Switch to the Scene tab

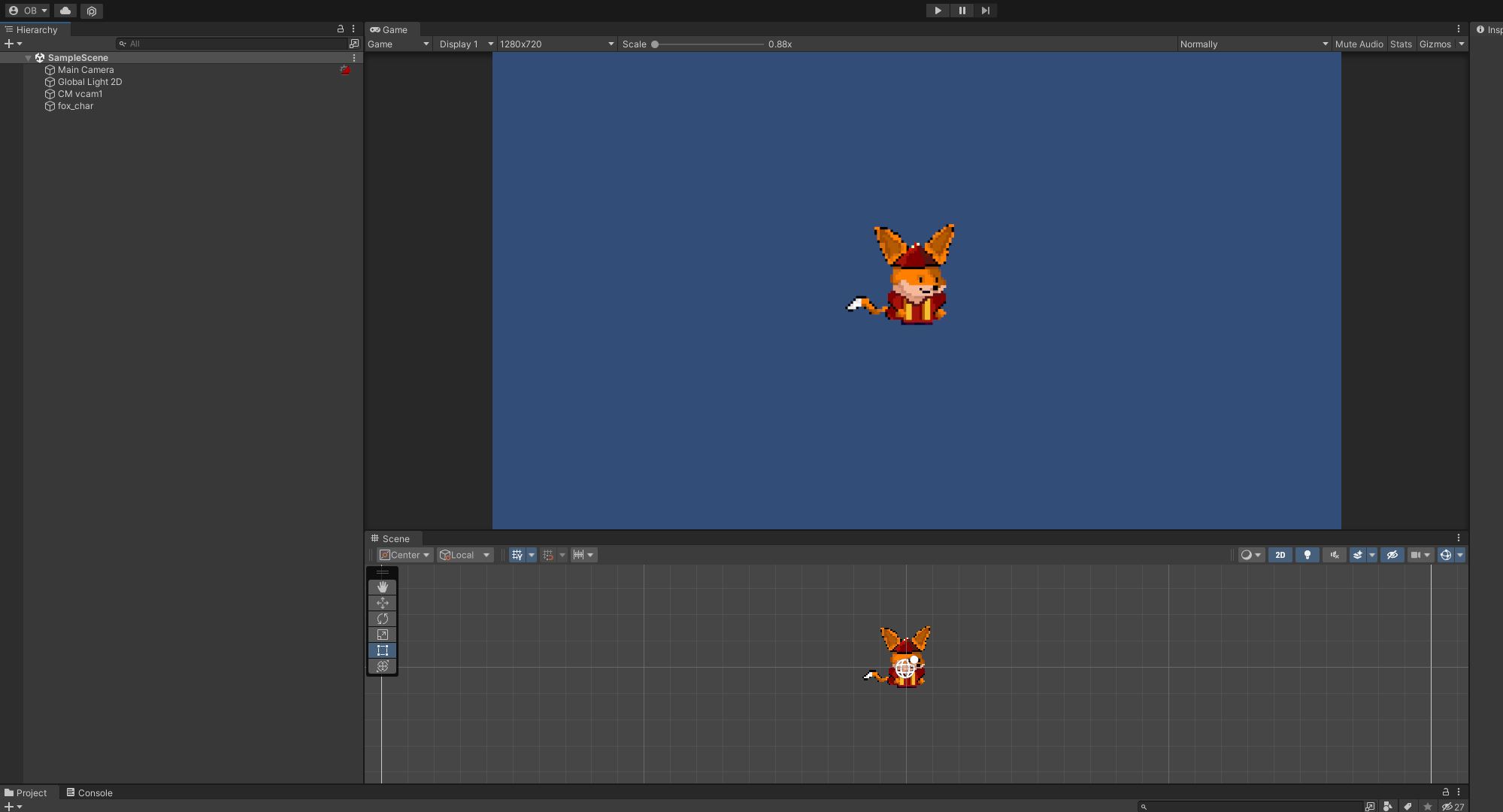[x=395, y=538]
